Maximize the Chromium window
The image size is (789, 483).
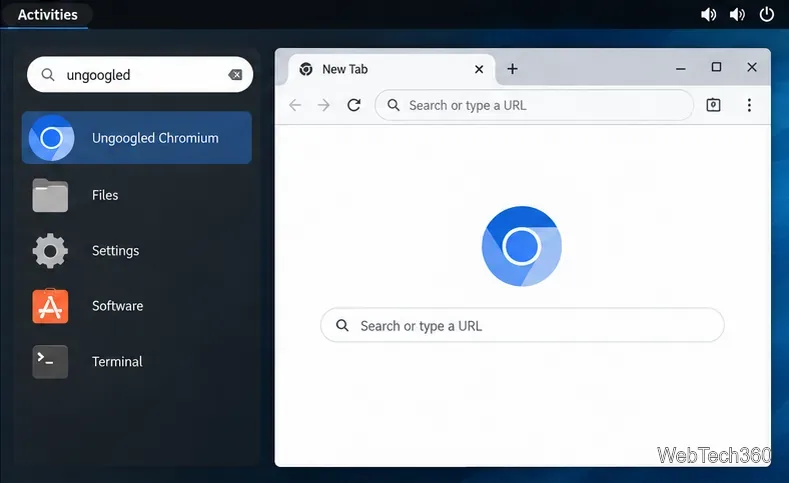coord(717,67)
